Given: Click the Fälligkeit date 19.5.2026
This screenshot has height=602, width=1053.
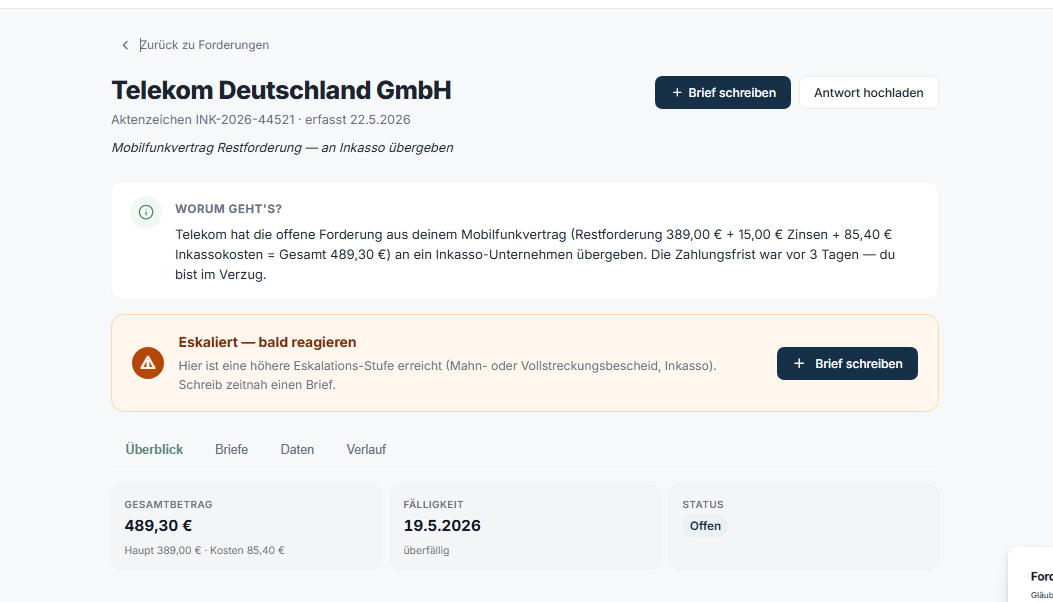Looking at the screenshot, I should coord(442,525).
